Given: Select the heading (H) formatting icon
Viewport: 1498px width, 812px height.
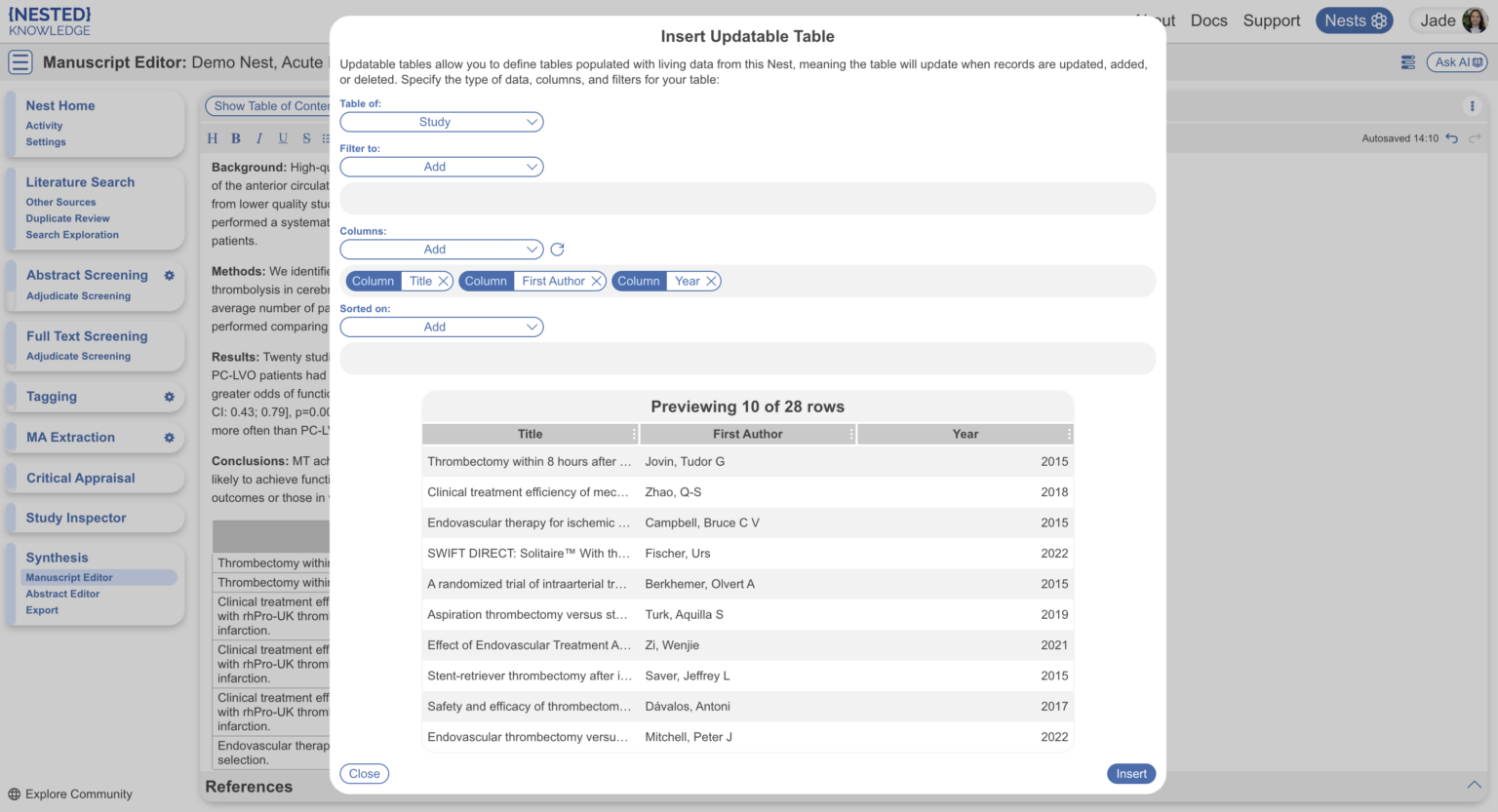Looking at the screenshot, I should (x=212, y=137).
